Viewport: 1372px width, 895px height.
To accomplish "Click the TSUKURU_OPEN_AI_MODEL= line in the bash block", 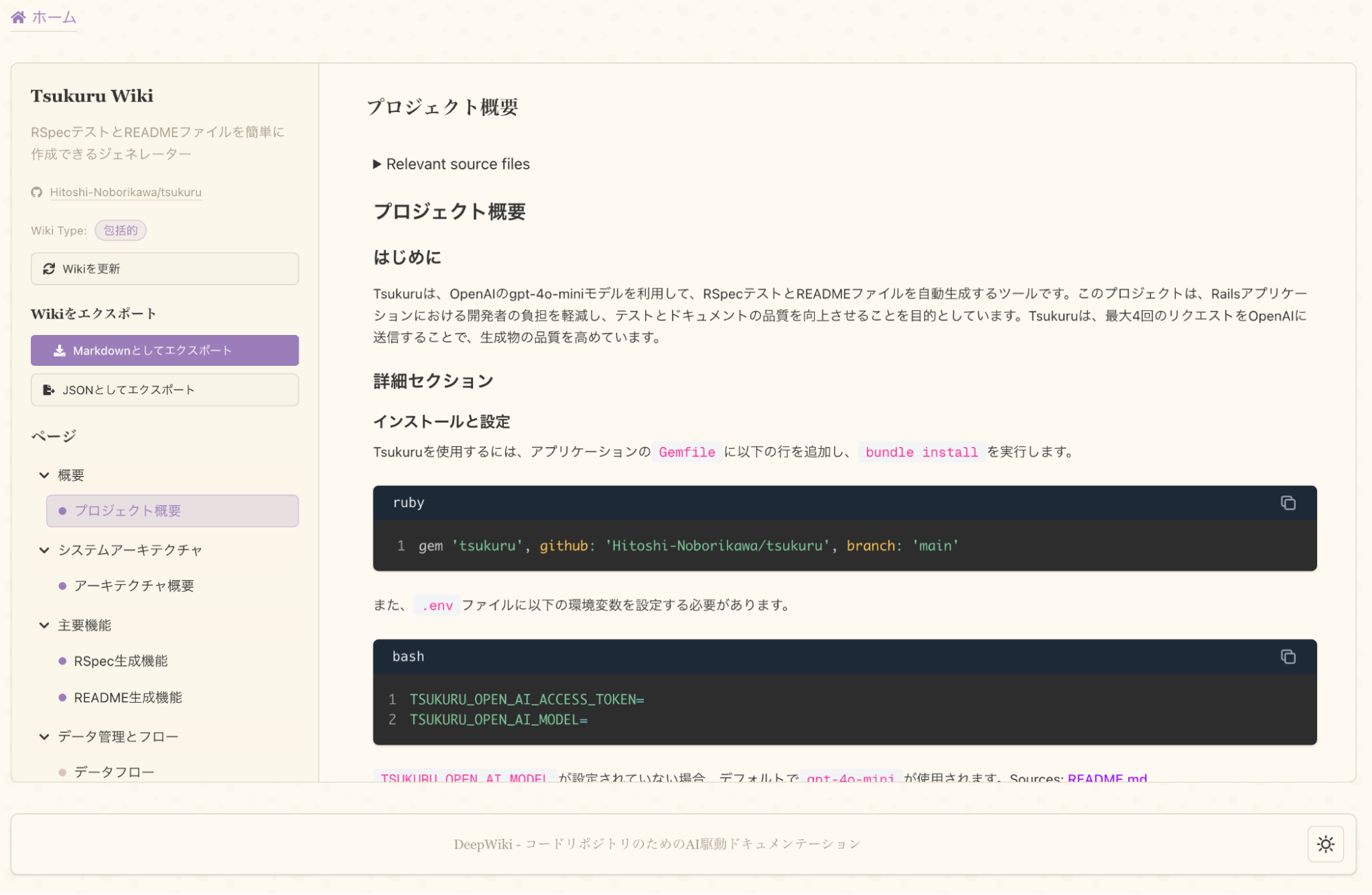I will pos(498,720).
